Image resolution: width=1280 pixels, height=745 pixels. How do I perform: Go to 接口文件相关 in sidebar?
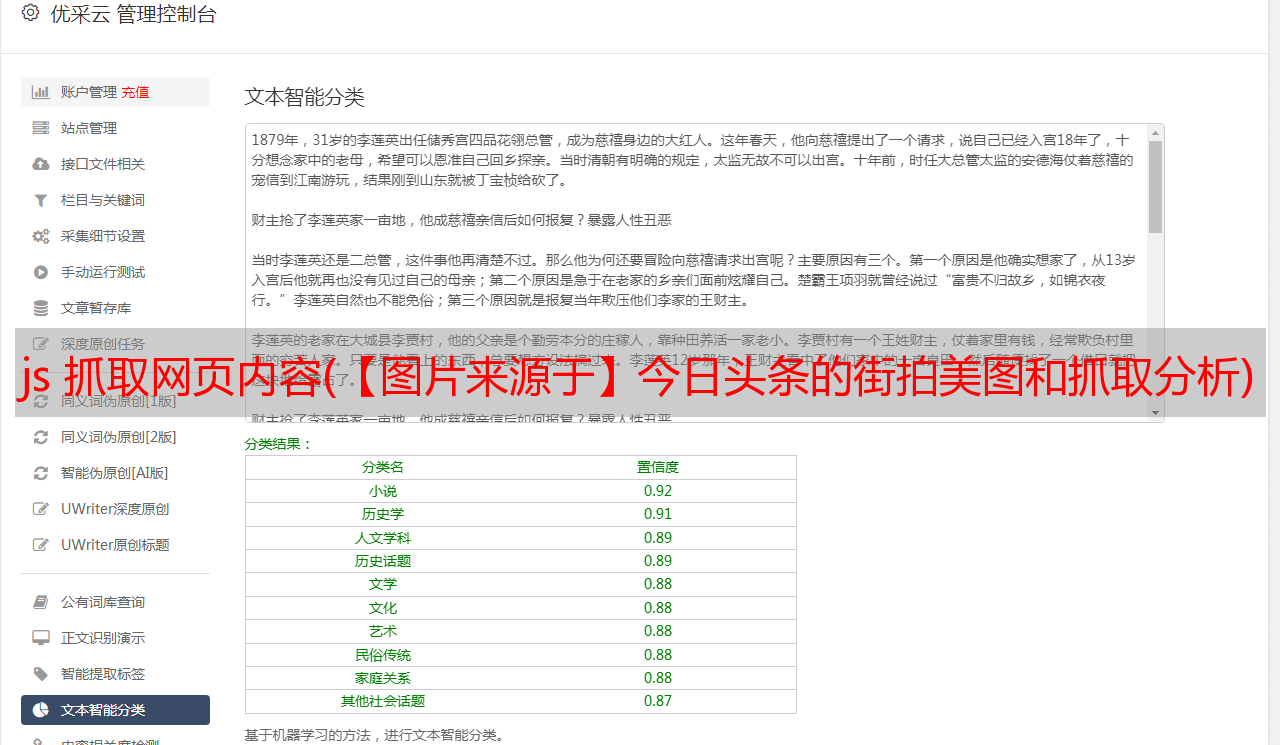tap(115, 164)
